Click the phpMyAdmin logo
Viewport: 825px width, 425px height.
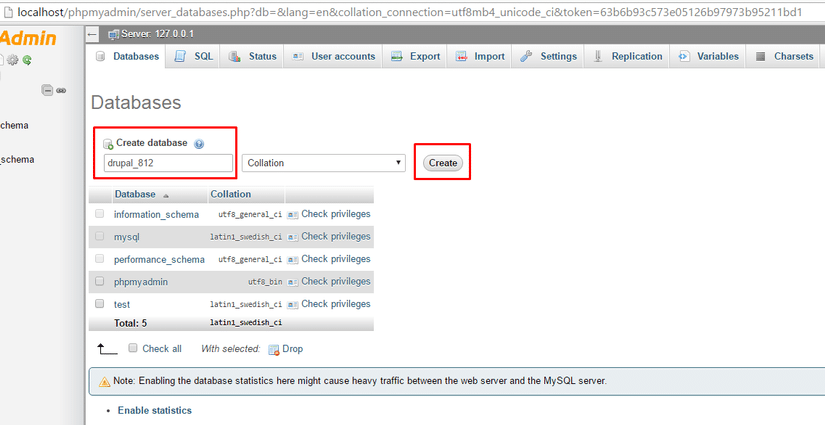tap(28, 38)
